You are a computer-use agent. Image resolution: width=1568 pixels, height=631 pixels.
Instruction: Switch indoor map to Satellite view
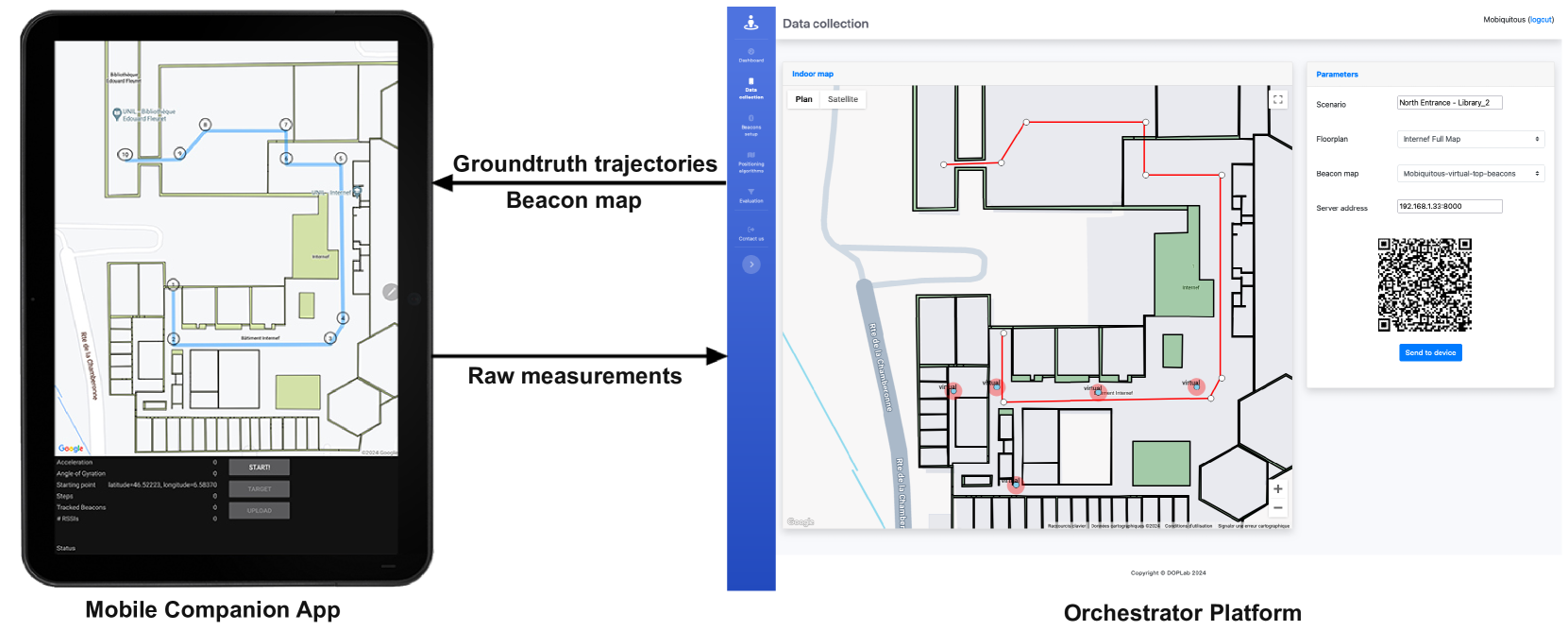(843, 99)
